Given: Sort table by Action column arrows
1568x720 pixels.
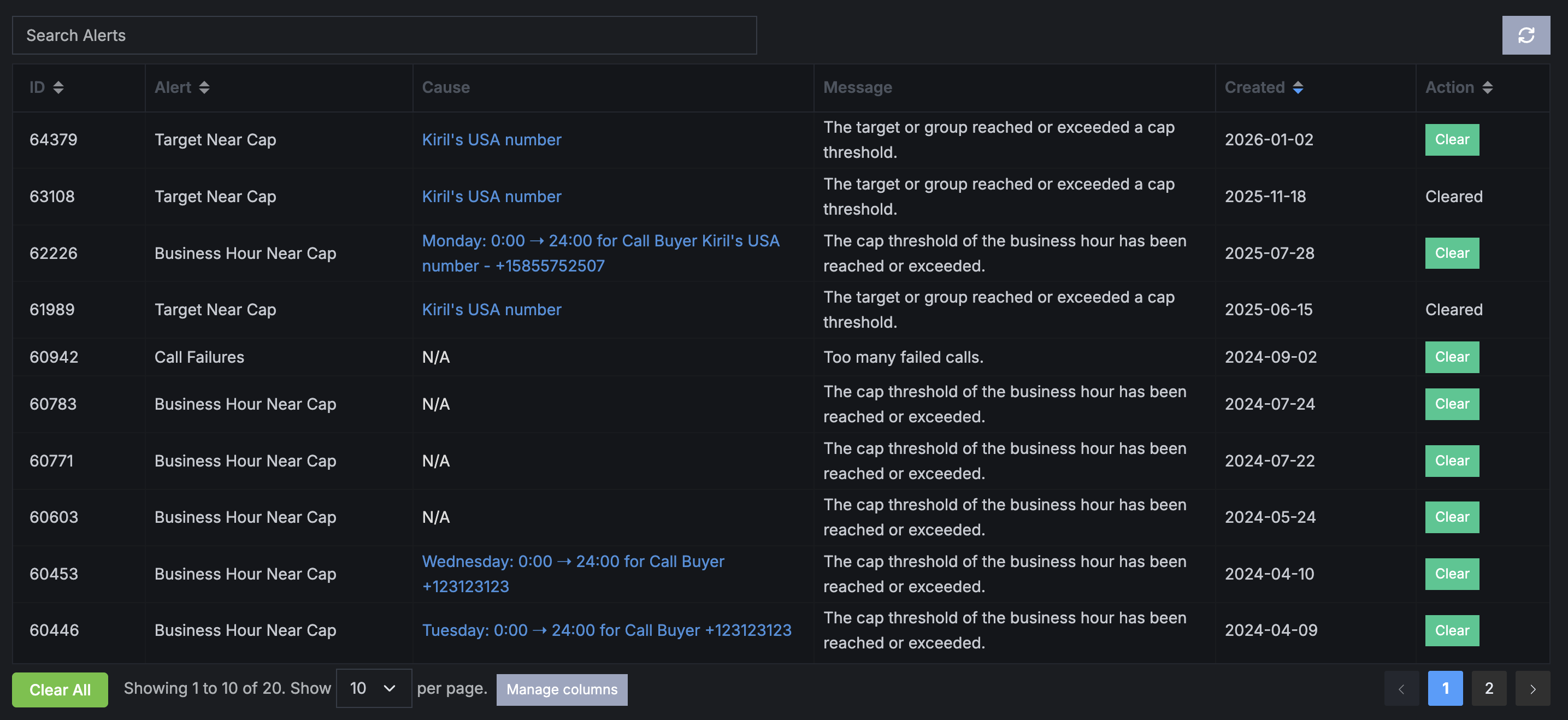Looking at the screenshot, I should click(1487, 87).
